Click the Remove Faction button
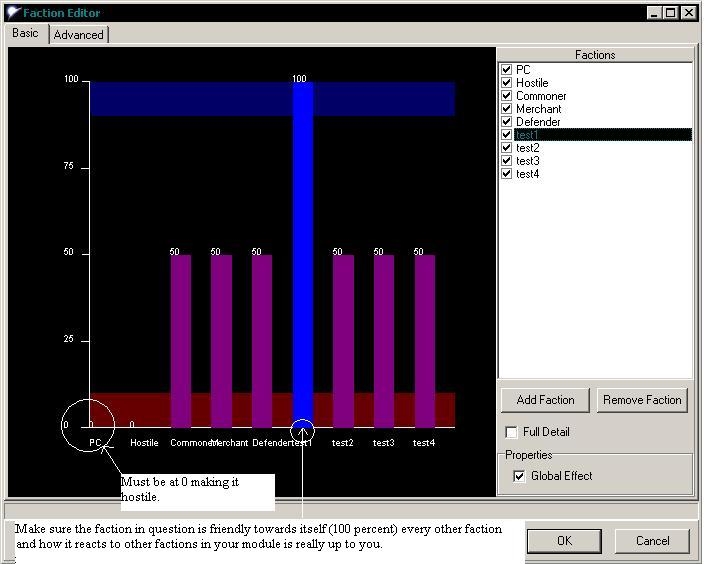Viewport: 710px width, 564px height. click(x=642, y=400)
